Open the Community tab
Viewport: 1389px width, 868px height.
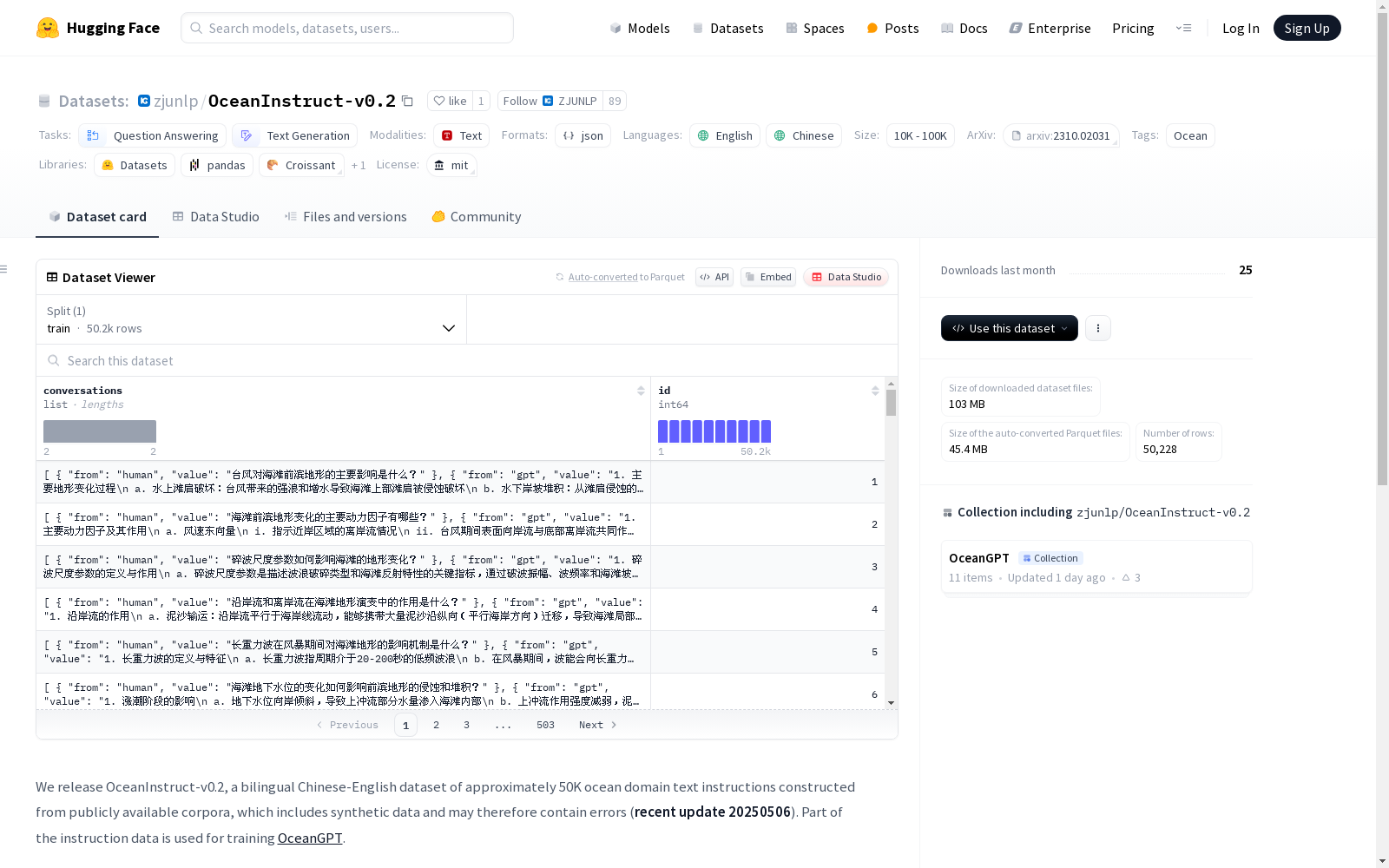(x=476, y=217)
